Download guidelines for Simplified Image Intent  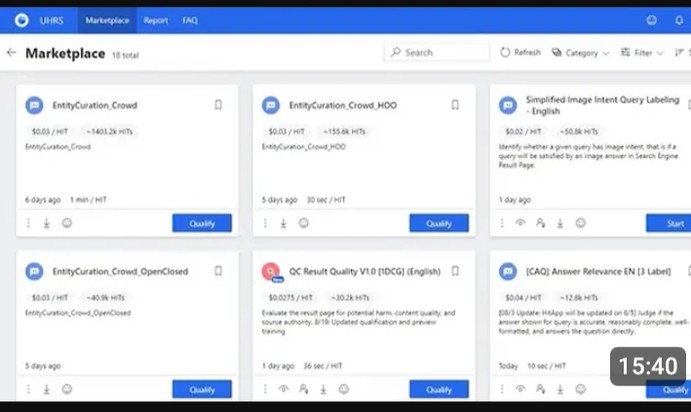tap(560, 223)
